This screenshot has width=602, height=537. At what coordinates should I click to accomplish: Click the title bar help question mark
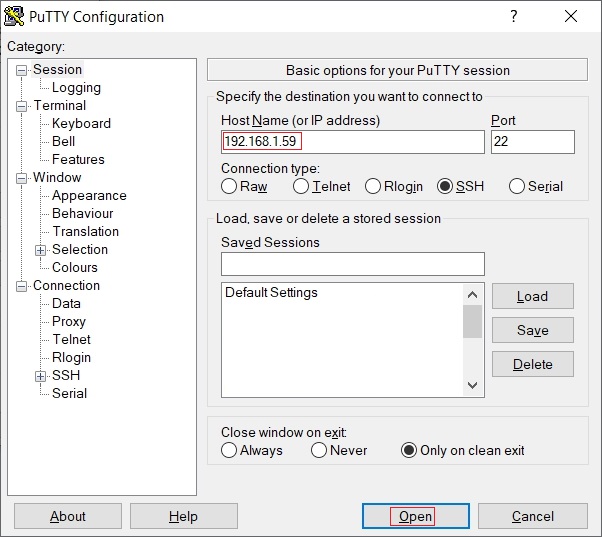pos(513,17)
